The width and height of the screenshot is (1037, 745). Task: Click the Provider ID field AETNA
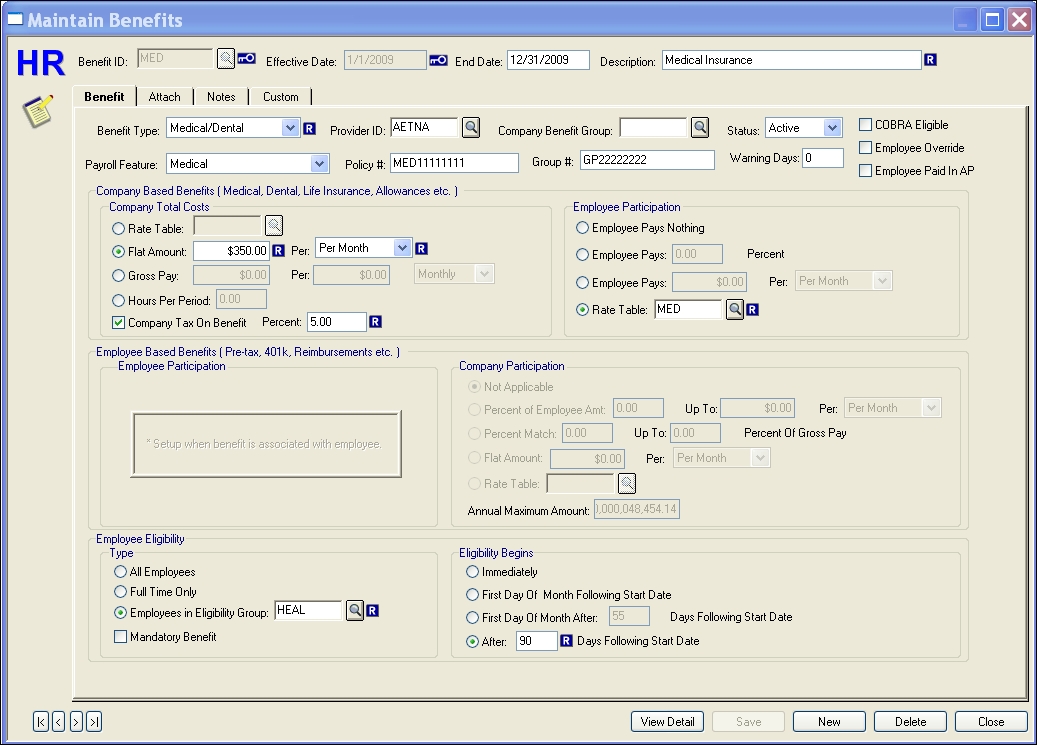[424, 127]
